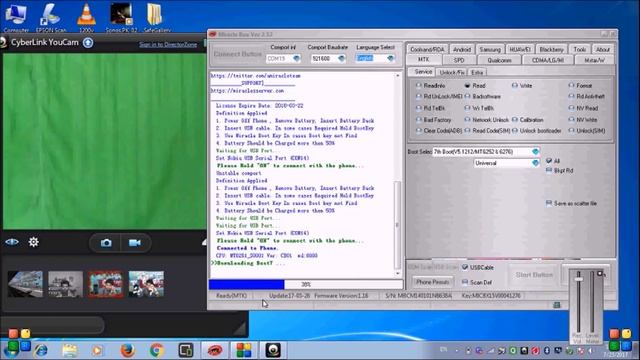Click the red eye taskbar icon

(215, 350)
